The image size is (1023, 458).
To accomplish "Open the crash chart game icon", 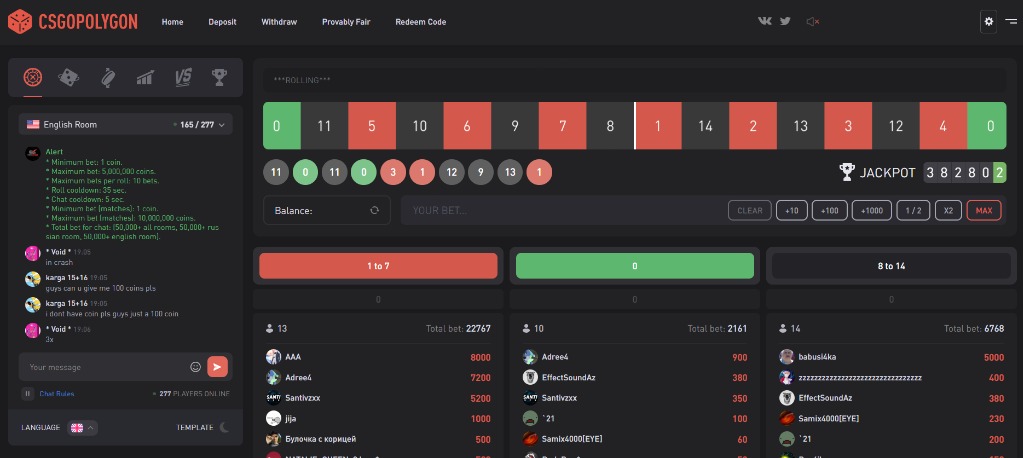I will click(x=145, y=78).
